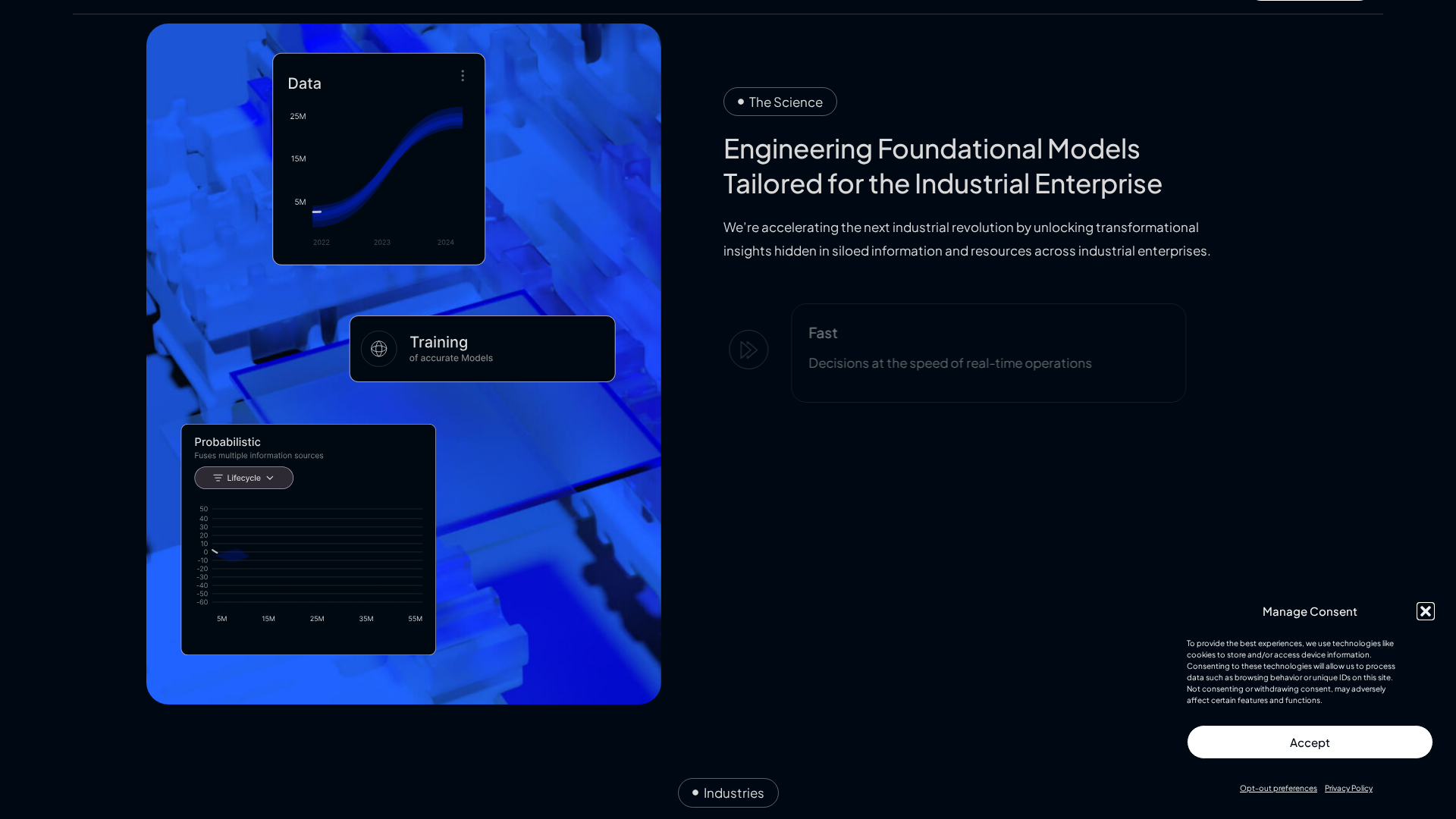Click the close X on Manage Consent
This screenshot has width=1456, height=819.
pos(1425,611)
